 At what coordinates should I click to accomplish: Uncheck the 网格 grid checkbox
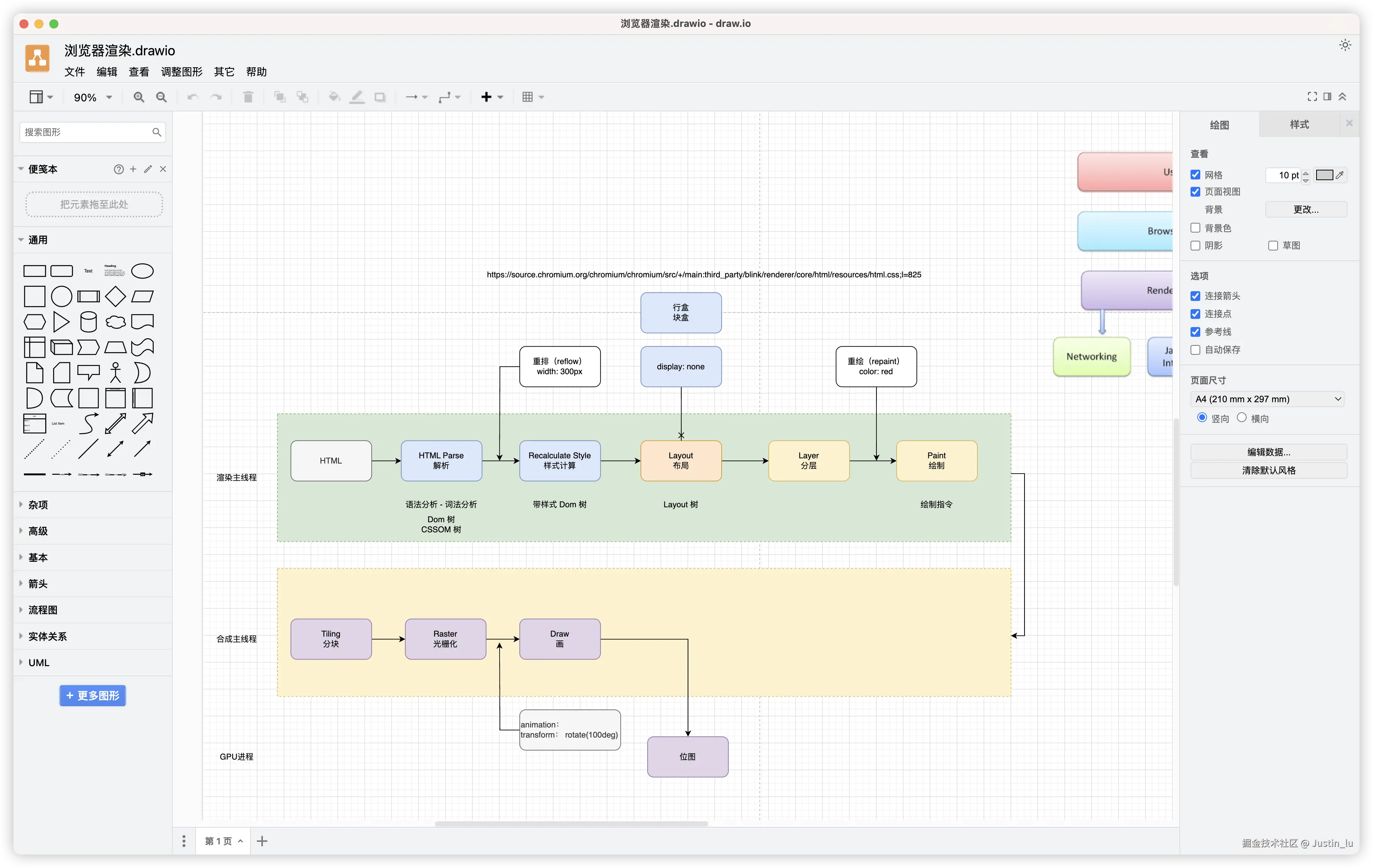pos(1196,175)
